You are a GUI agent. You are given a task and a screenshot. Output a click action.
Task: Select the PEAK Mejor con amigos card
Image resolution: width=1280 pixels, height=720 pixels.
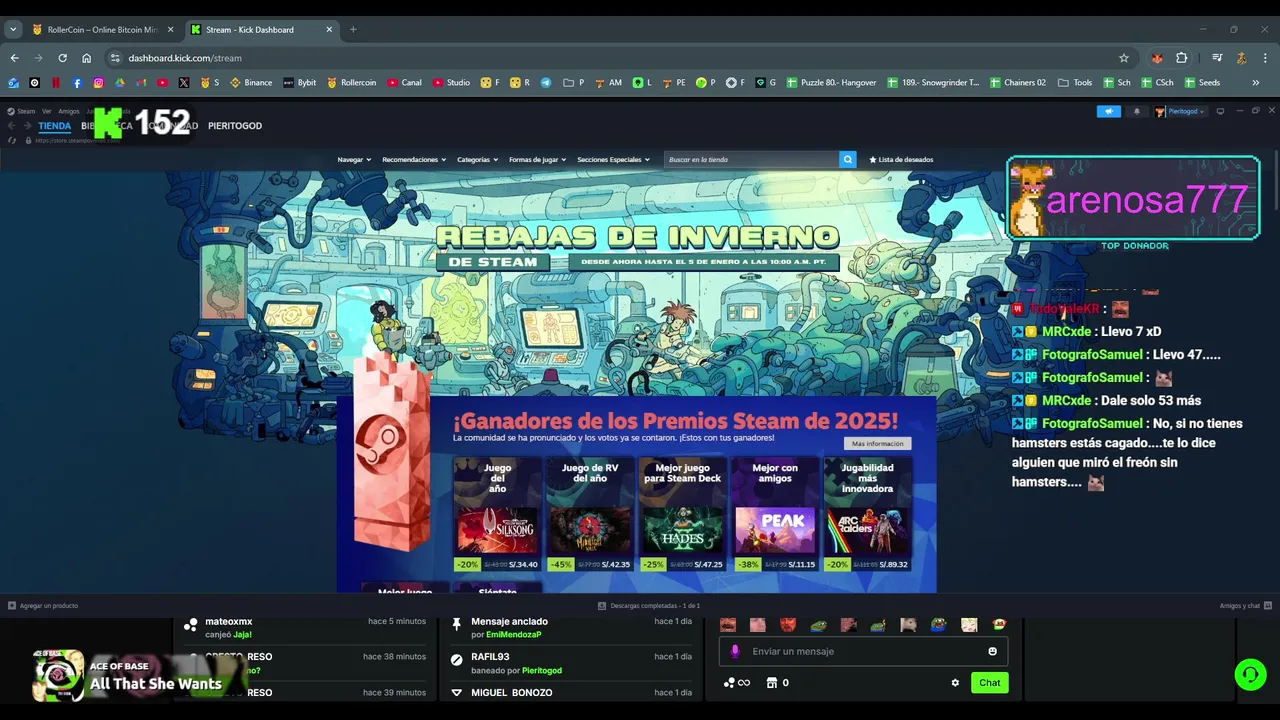click(x=775, y=514)
